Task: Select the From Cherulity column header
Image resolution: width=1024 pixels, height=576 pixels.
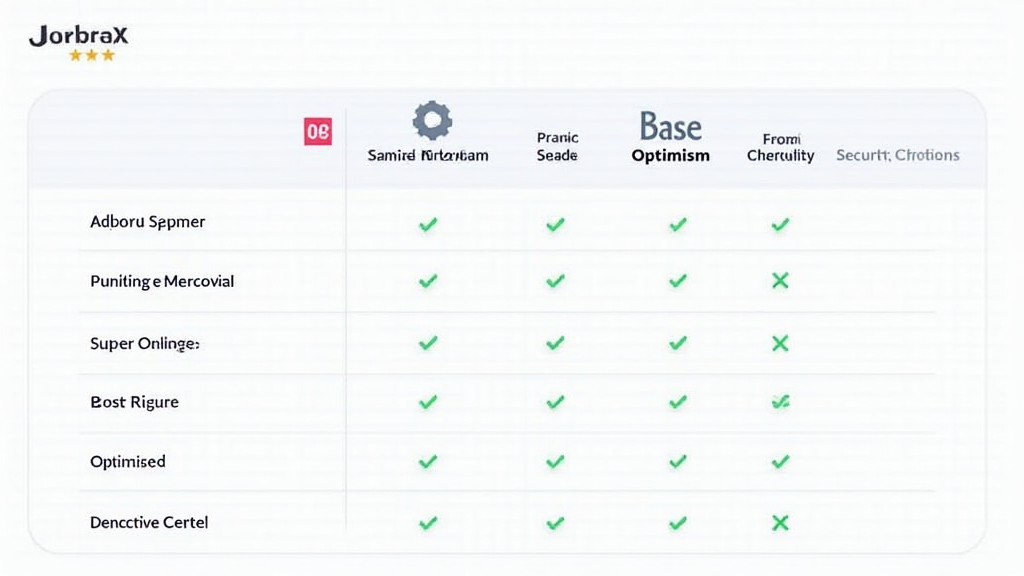Action: [780, 147]
